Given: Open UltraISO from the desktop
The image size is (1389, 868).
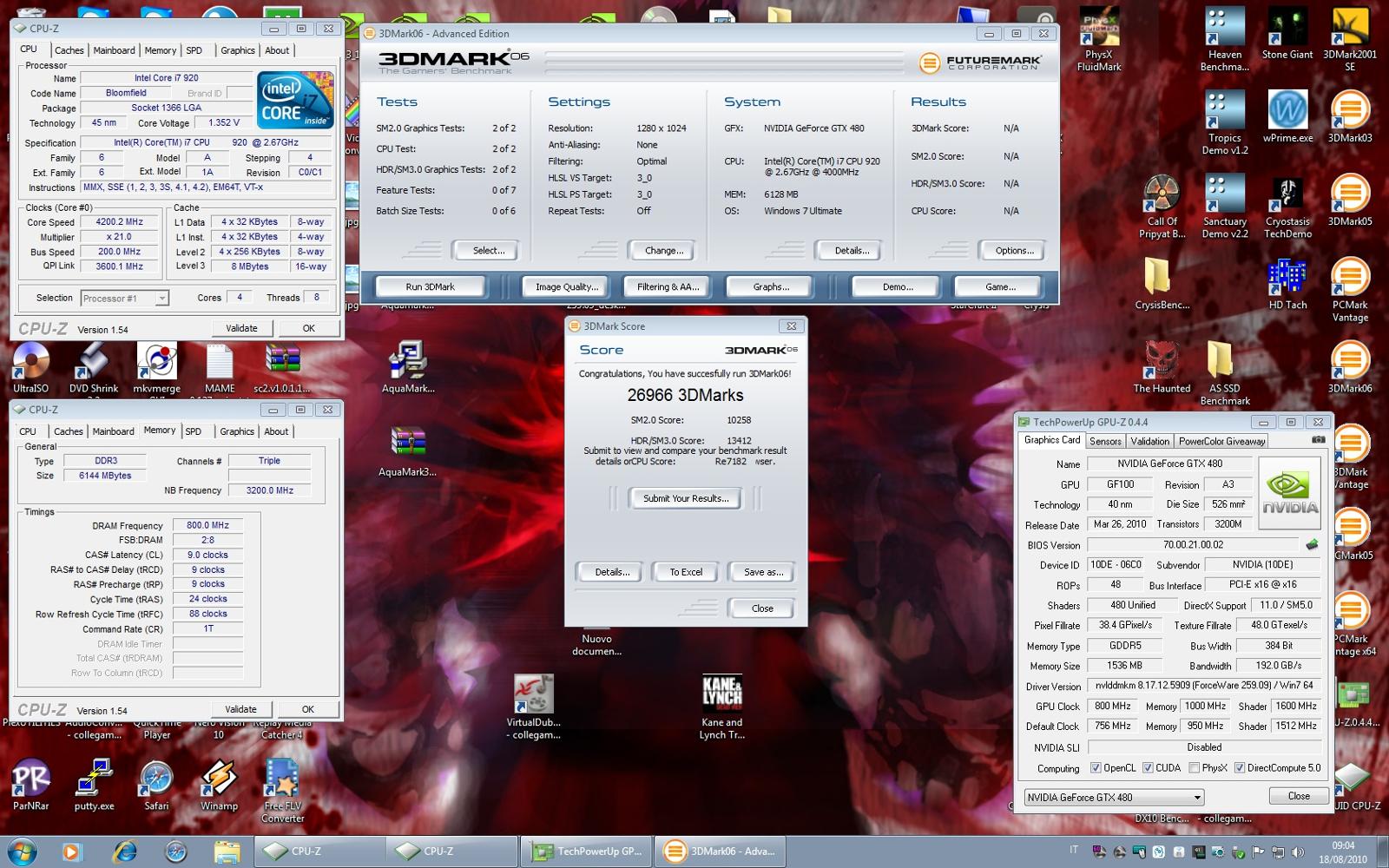Looking at the screenshot, I should pyautogui.click(x=30, y=368).
